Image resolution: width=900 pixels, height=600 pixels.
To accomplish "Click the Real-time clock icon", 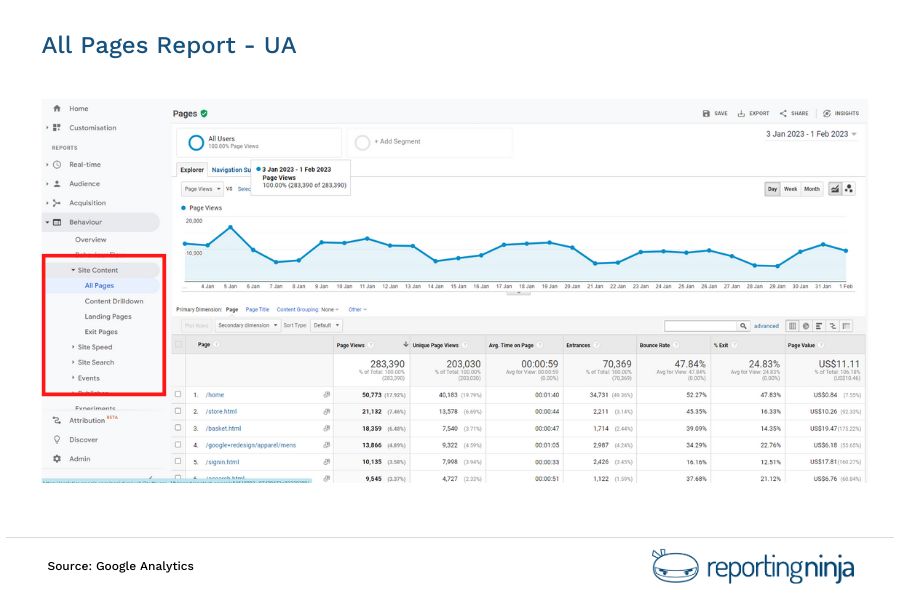I will (x=57, y=164).
